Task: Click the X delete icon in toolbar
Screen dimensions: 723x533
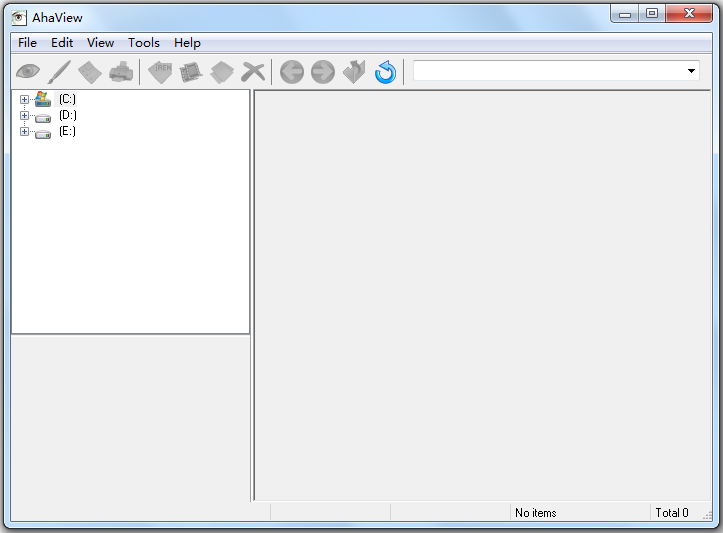Action: [253, 72]
